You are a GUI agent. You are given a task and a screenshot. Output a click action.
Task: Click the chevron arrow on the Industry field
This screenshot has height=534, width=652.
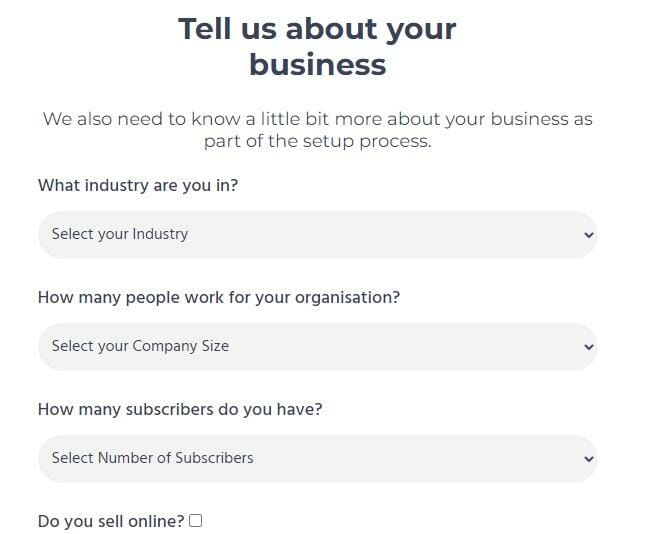589,236
